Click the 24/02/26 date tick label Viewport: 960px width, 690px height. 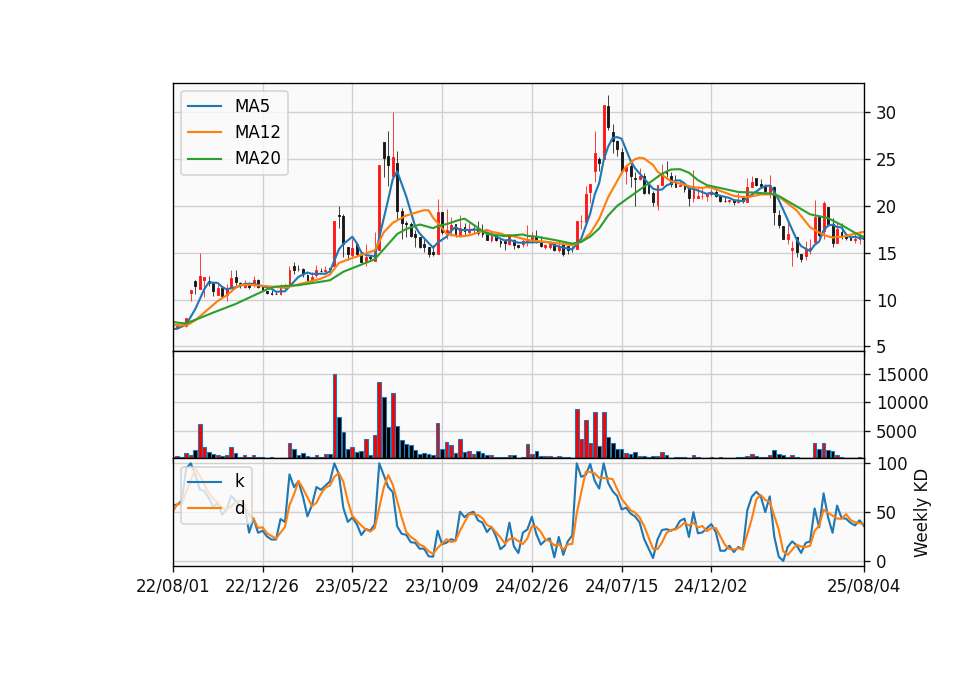point(531,586)
